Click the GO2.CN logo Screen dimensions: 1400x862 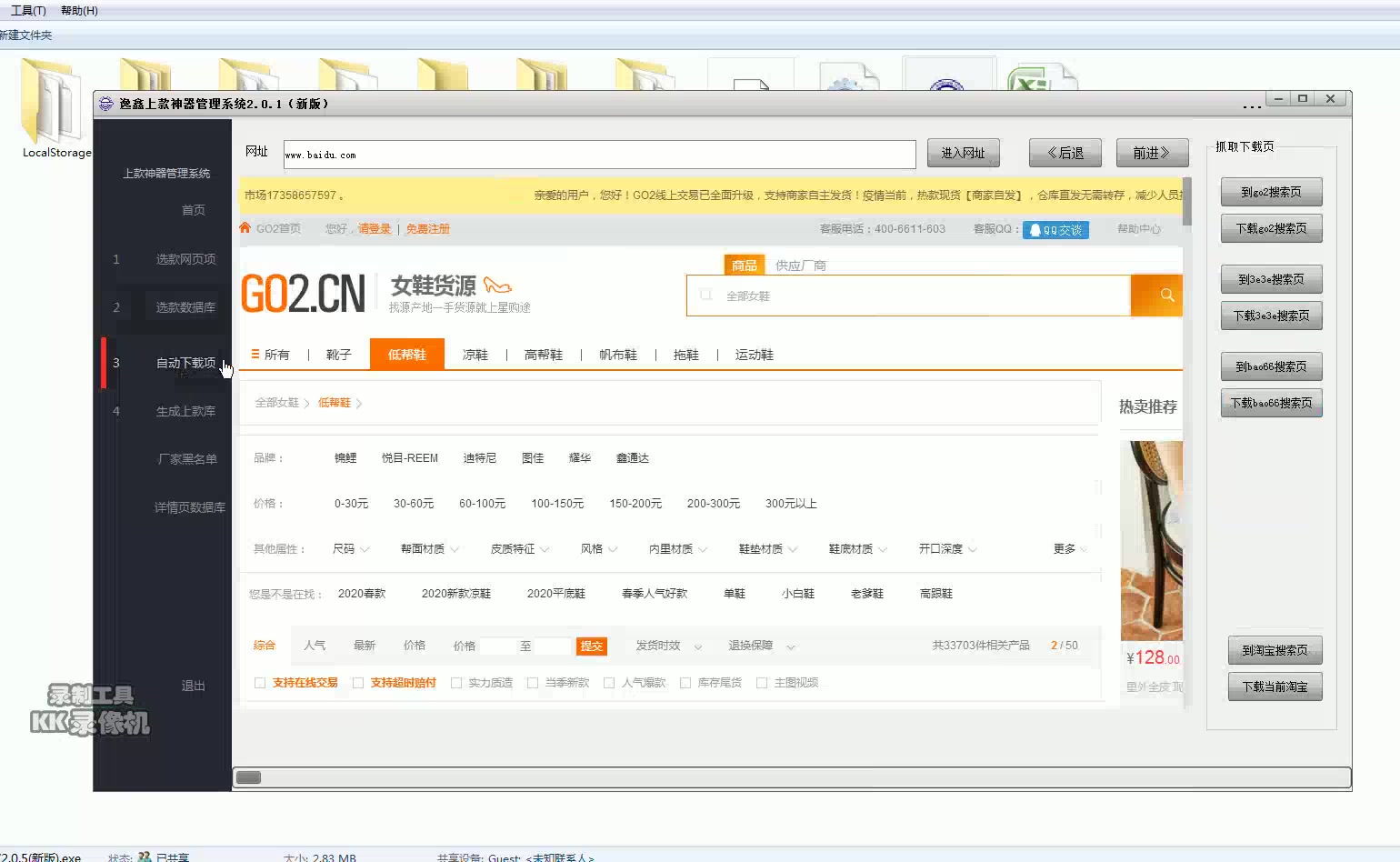(x=303, y=294)
